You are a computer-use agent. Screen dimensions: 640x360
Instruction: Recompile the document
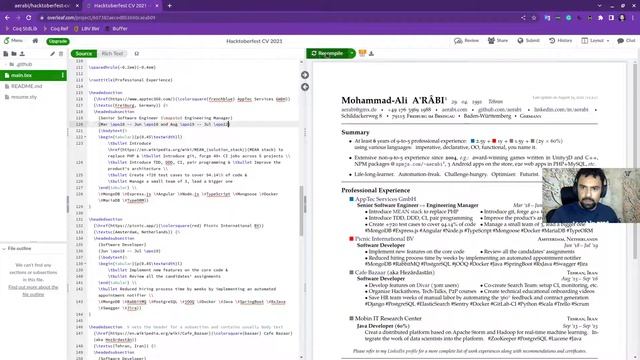click(x=327, y=53)
